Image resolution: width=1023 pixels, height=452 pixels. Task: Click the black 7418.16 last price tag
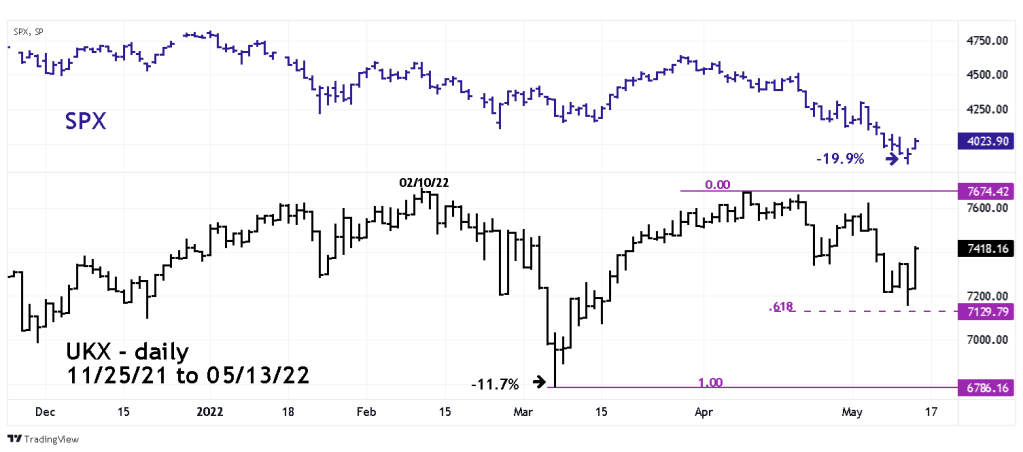coord(986,248)
